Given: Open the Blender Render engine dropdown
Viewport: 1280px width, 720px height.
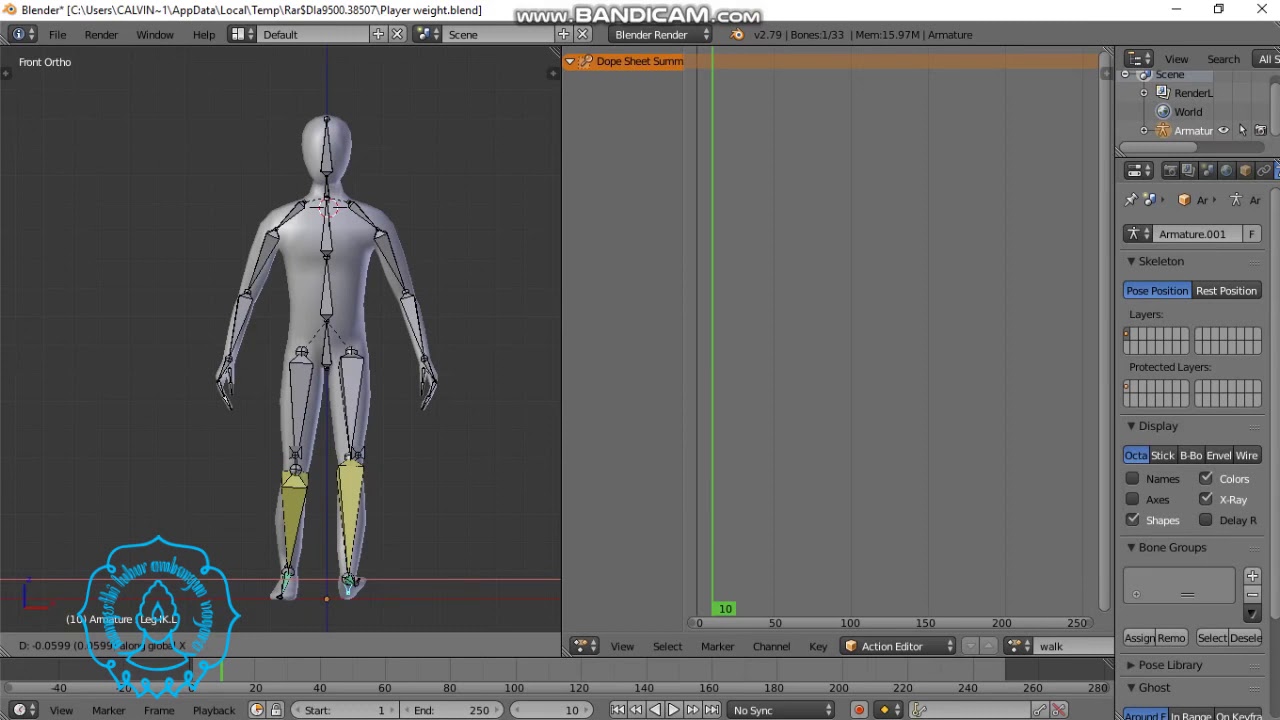Looking at the screenshot, I should point(662,34).
